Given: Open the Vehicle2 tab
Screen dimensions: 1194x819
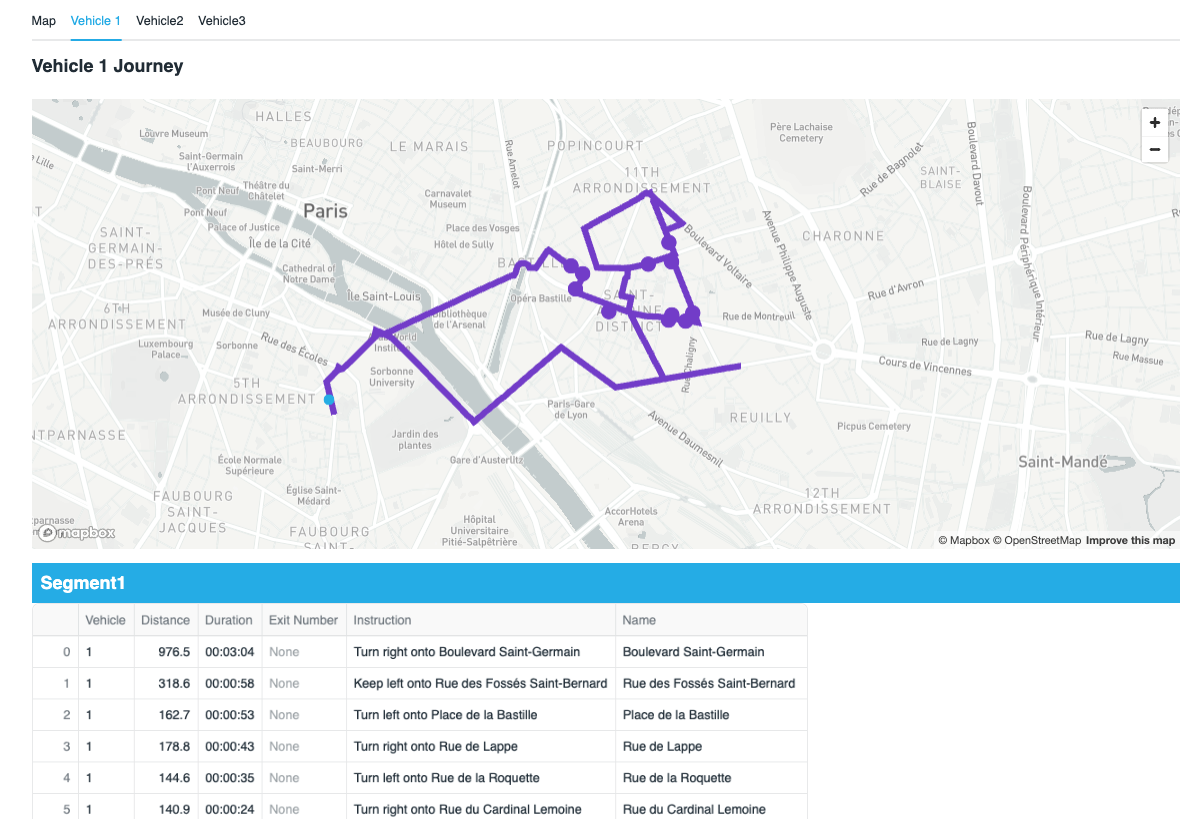Looking at the screenshot, I should coord(159,20).
